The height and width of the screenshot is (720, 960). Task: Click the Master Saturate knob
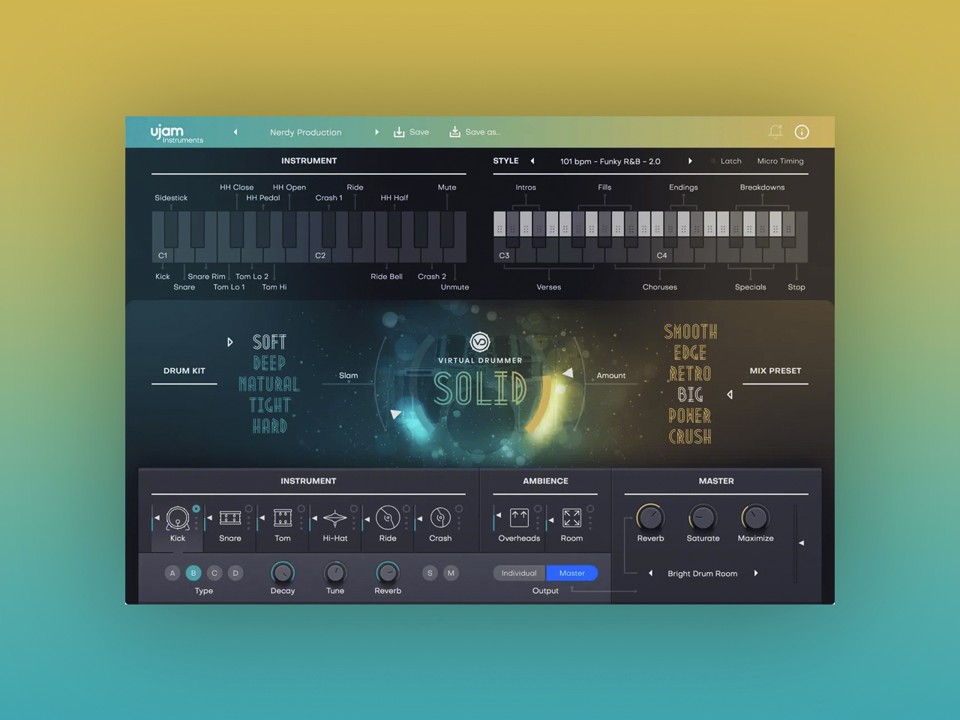coord(703,518)
